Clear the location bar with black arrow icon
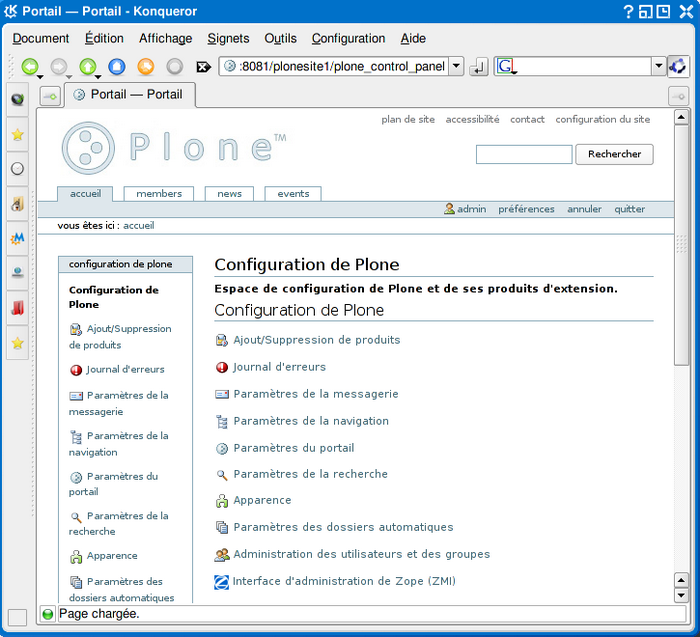 (x=203, y=67)
